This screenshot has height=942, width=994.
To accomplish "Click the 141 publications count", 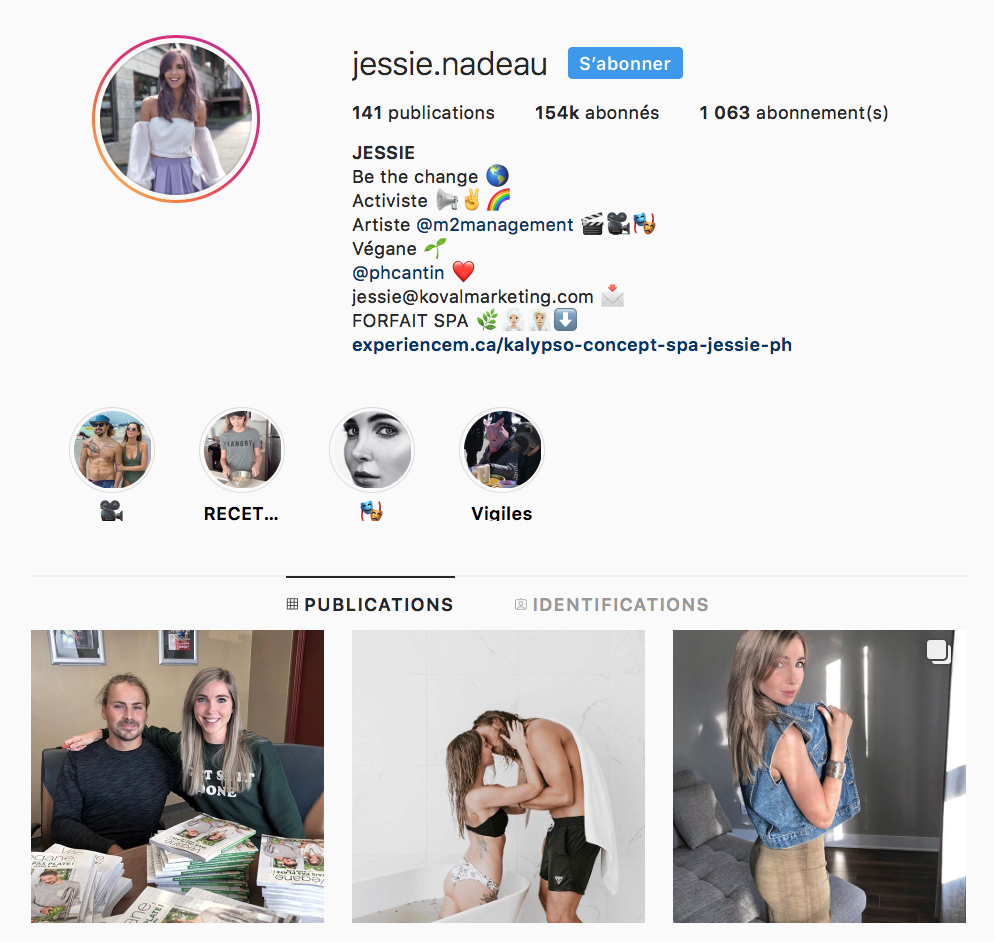I will (x=423, y=113).
